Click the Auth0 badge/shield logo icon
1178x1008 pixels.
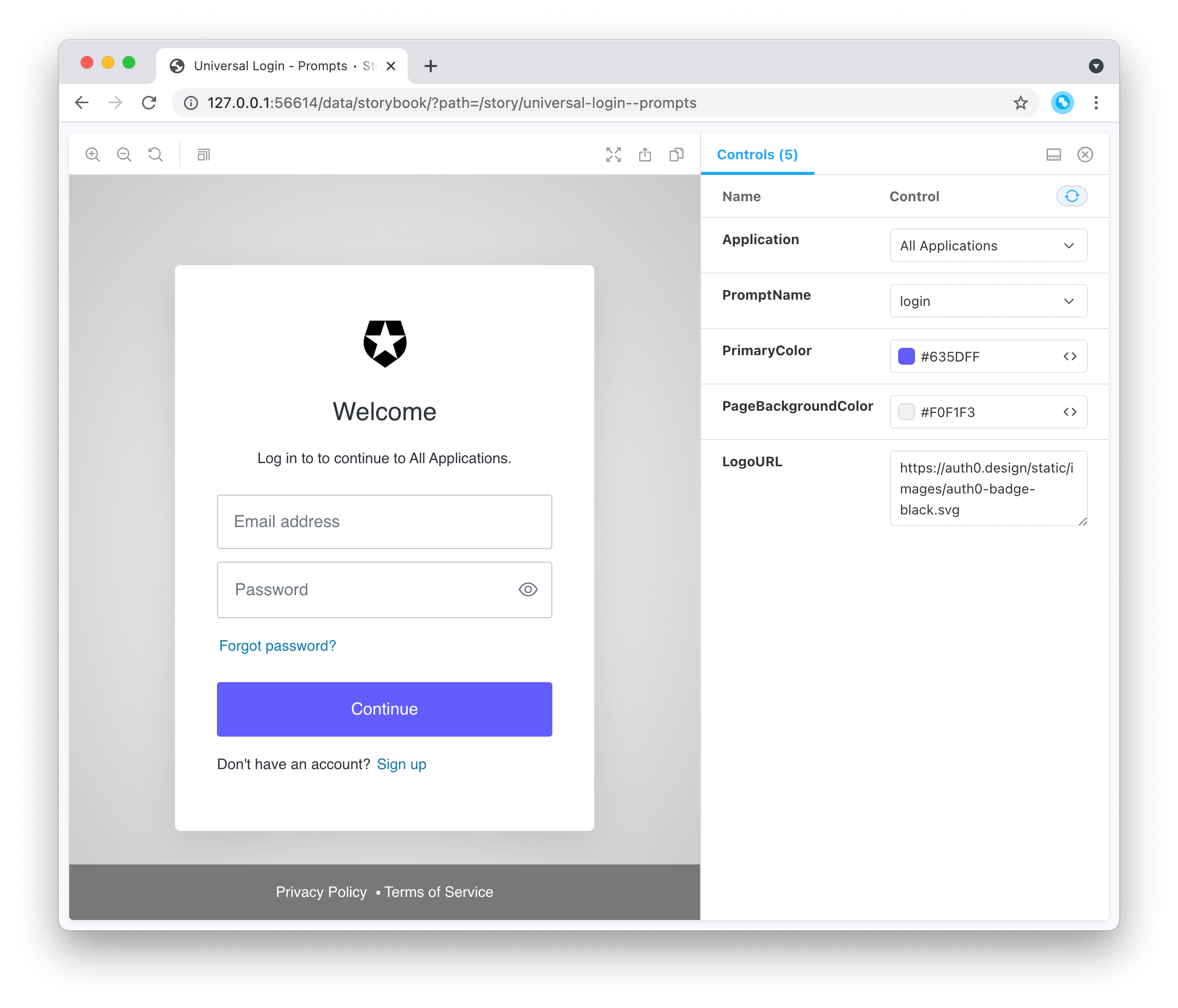pos(385,345)
